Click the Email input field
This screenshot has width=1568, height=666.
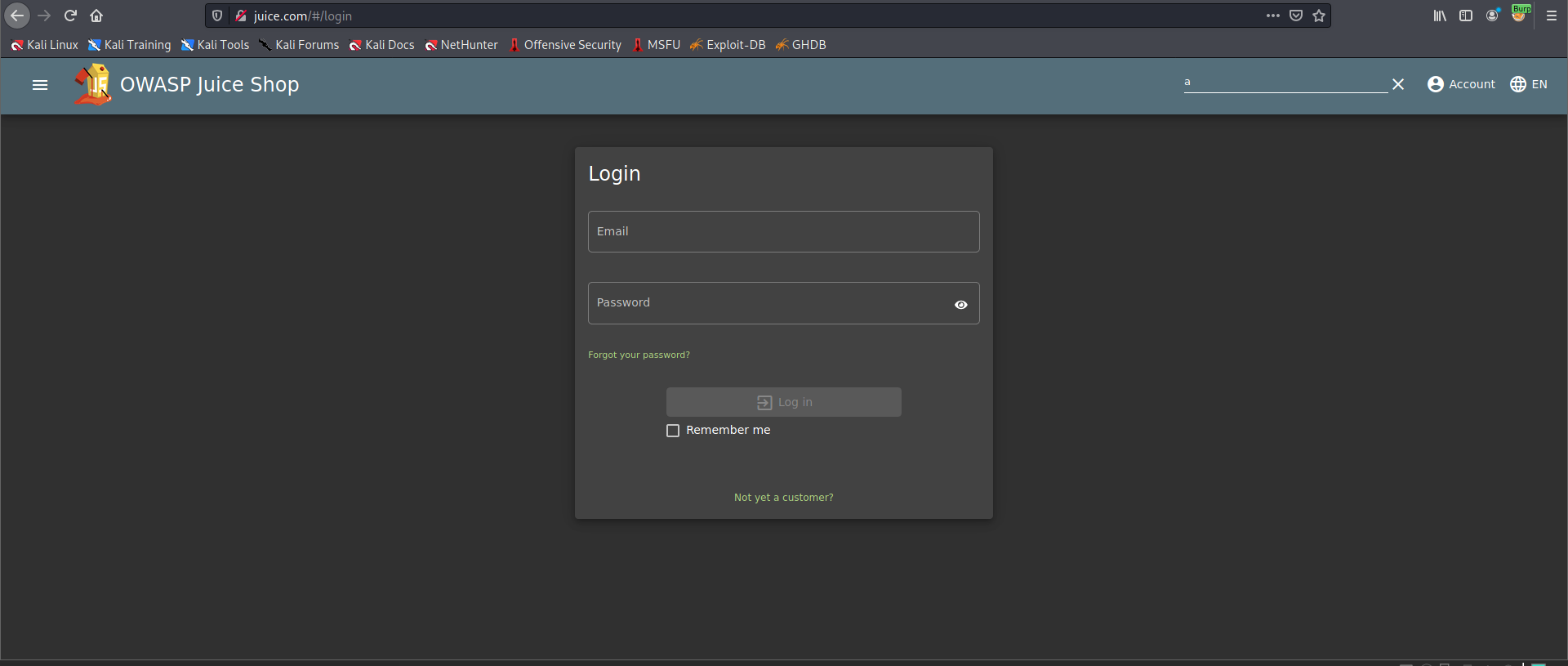click(784, 232)
